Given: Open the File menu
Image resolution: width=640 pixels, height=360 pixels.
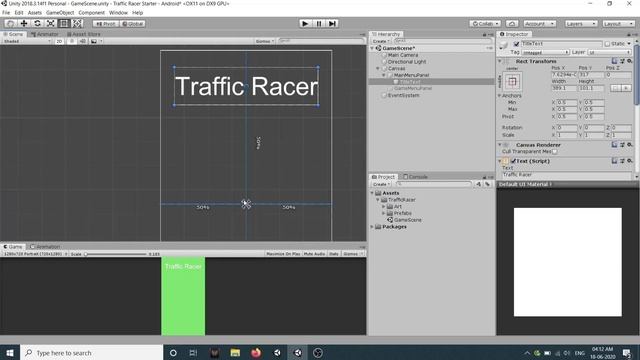Looking at the screenshot, I should pos(6,13).
